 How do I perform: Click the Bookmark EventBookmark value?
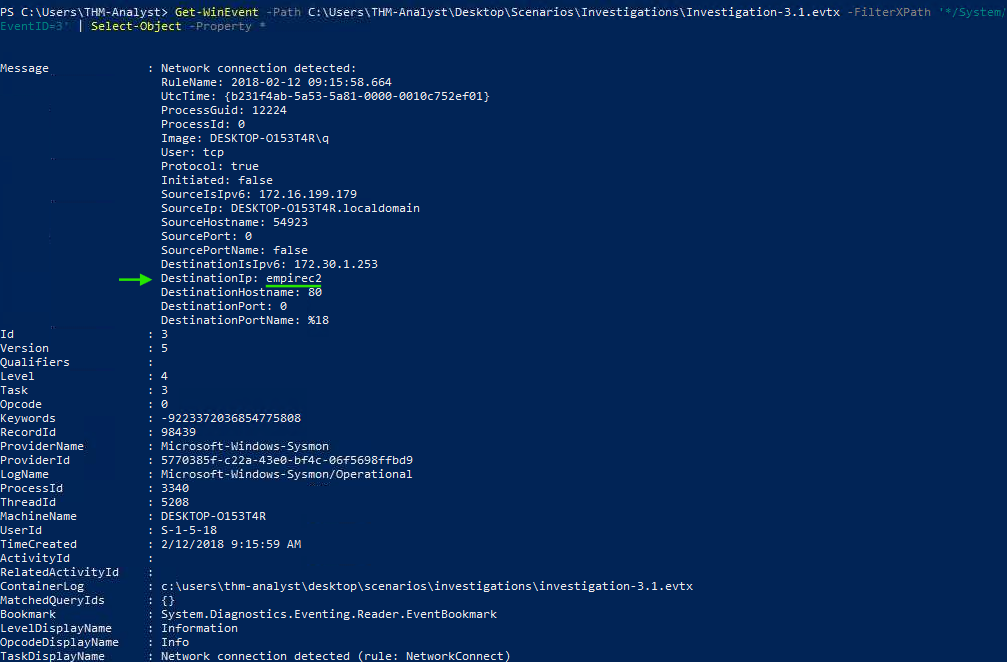(329, 615)
